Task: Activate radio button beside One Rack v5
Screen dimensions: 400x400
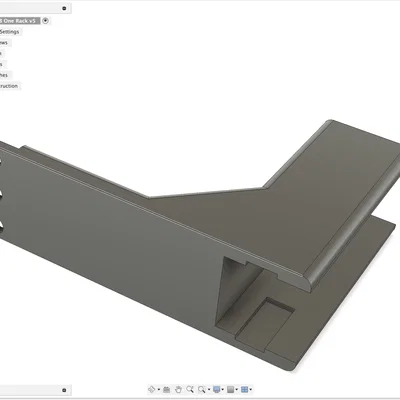Action: 46,21
